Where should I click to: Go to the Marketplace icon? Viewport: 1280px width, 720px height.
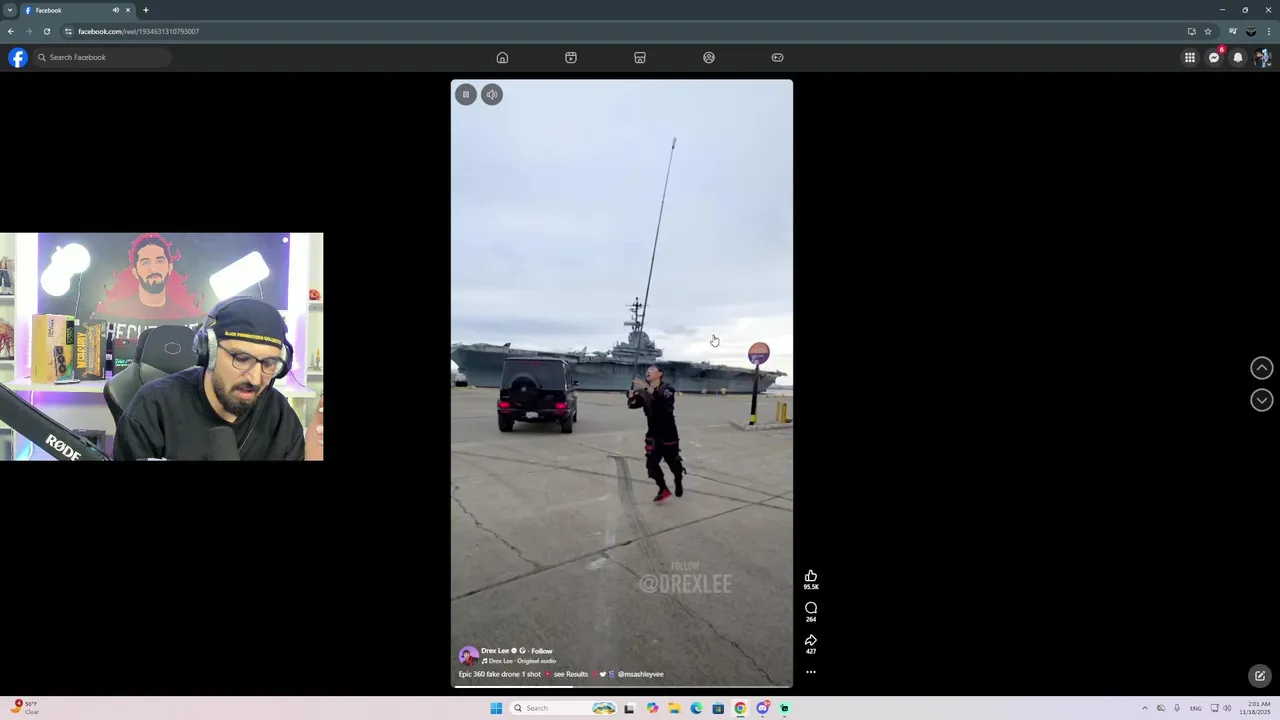[x=640, y=57]
